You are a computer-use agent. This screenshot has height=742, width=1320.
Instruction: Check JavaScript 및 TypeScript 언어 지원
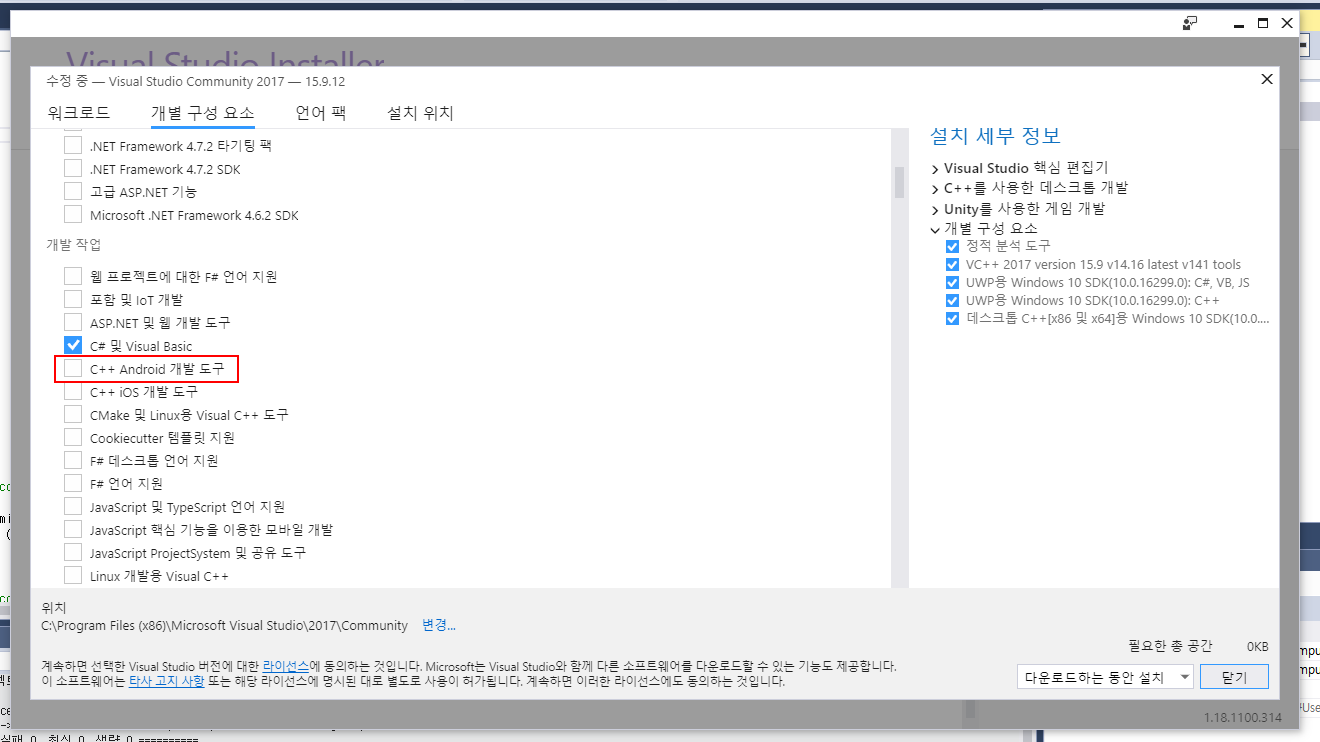tap(73, 506)
